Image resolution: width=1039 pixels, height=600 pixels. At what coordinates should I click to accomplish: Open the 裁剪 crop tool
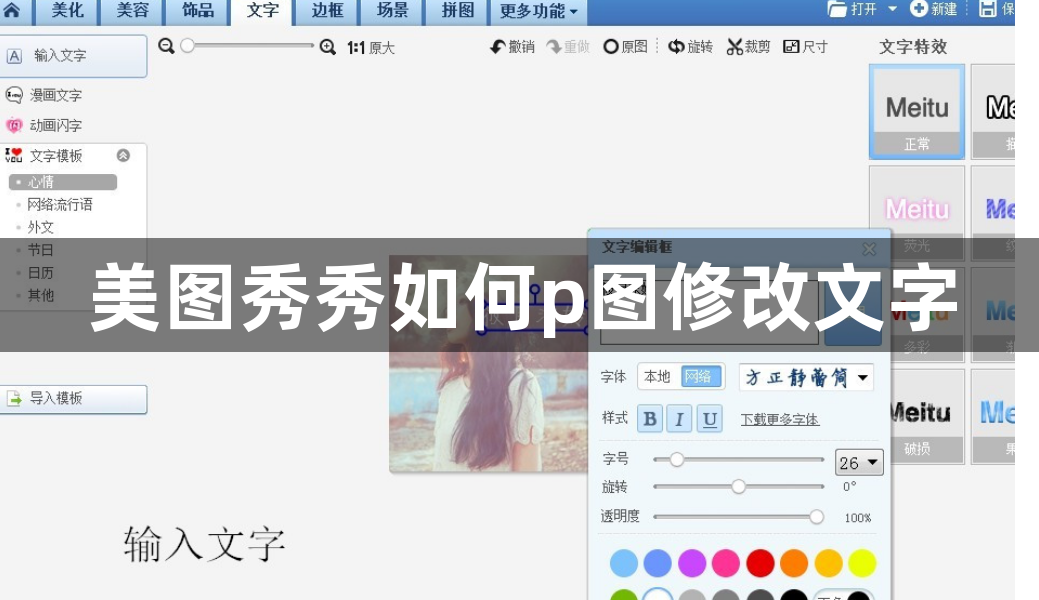click(750, 46)
